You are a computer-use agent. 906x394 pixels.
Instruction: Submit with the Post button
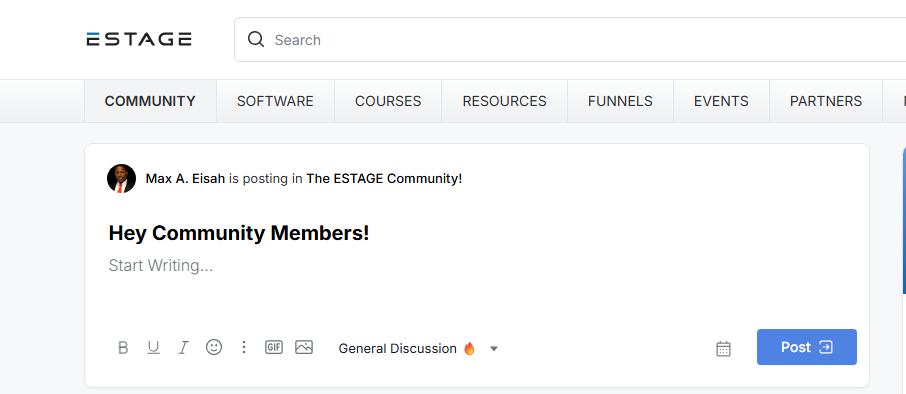coord(807,347)
